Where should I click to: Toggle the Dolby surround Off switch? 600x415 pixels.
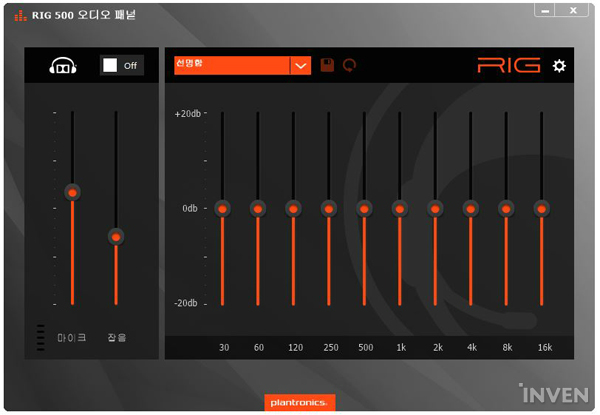[x=122, y=65]
